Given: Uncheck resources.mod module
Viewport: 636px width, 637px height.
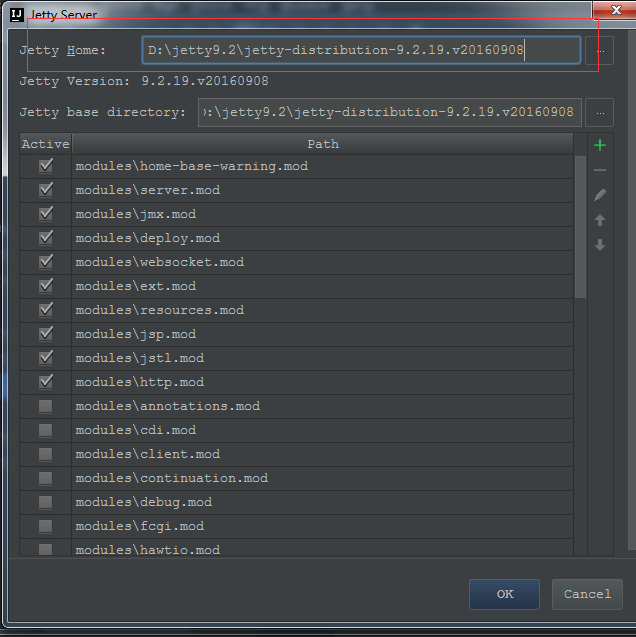Looking at the screenshot, I should pos(45,310).
